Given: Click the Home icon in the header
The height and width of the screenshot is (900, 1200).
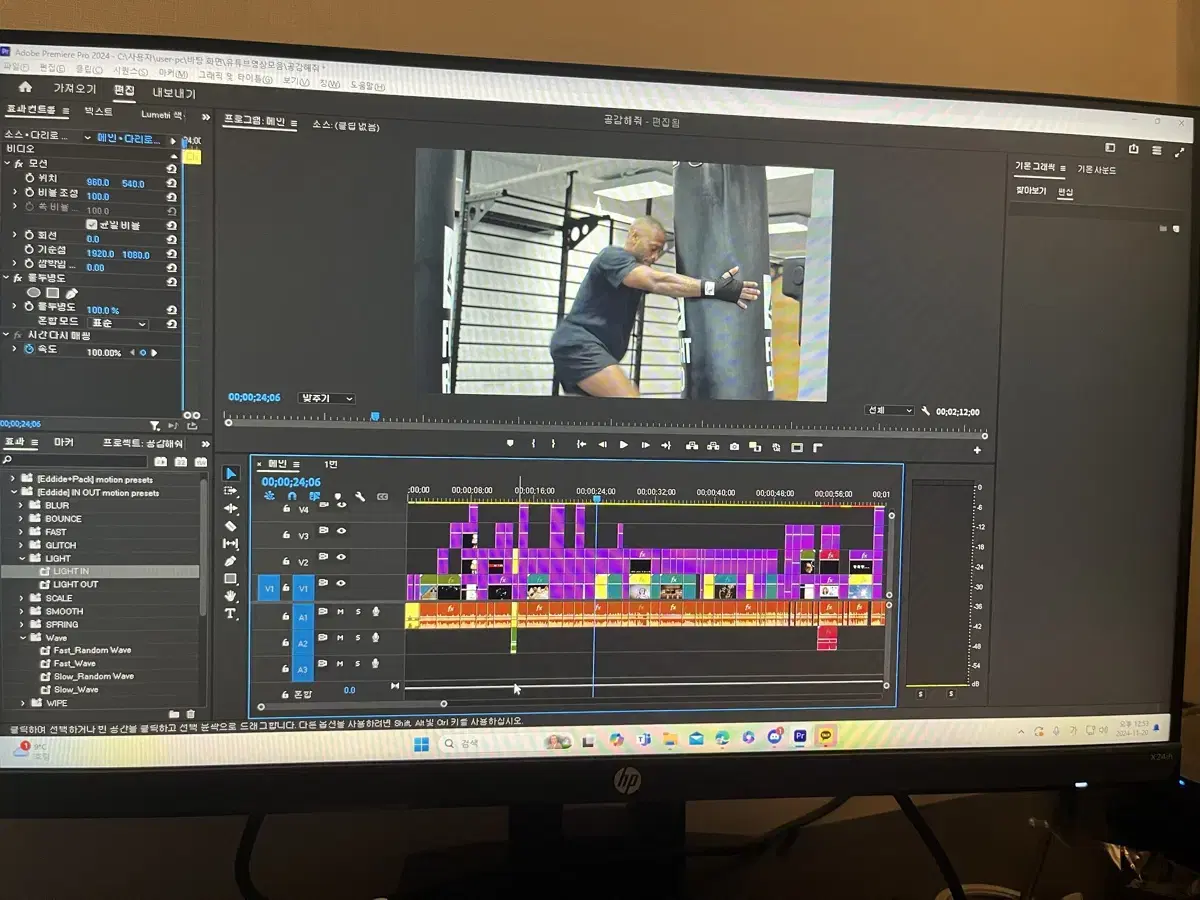Looking at the screenshot, I should 25,87.
